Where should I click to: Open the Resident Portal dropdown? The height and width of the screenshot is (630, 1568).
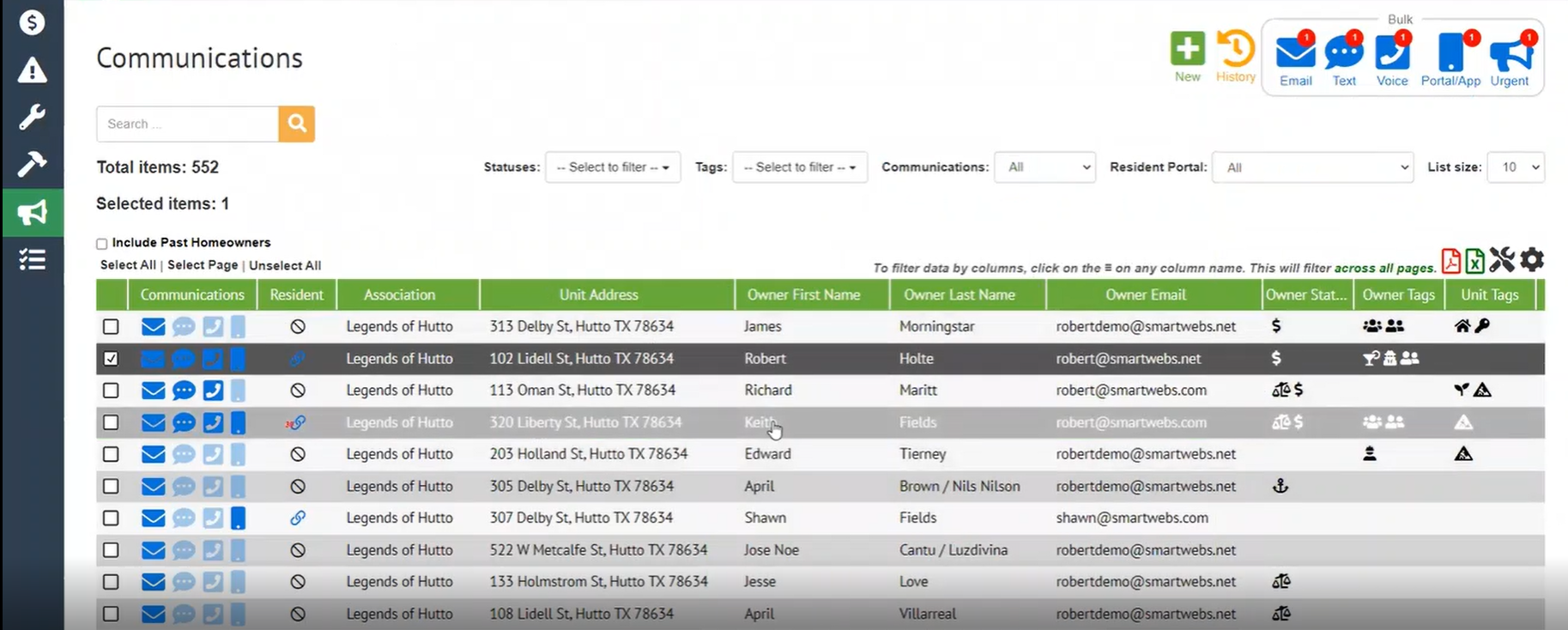tap(1312, 167)
